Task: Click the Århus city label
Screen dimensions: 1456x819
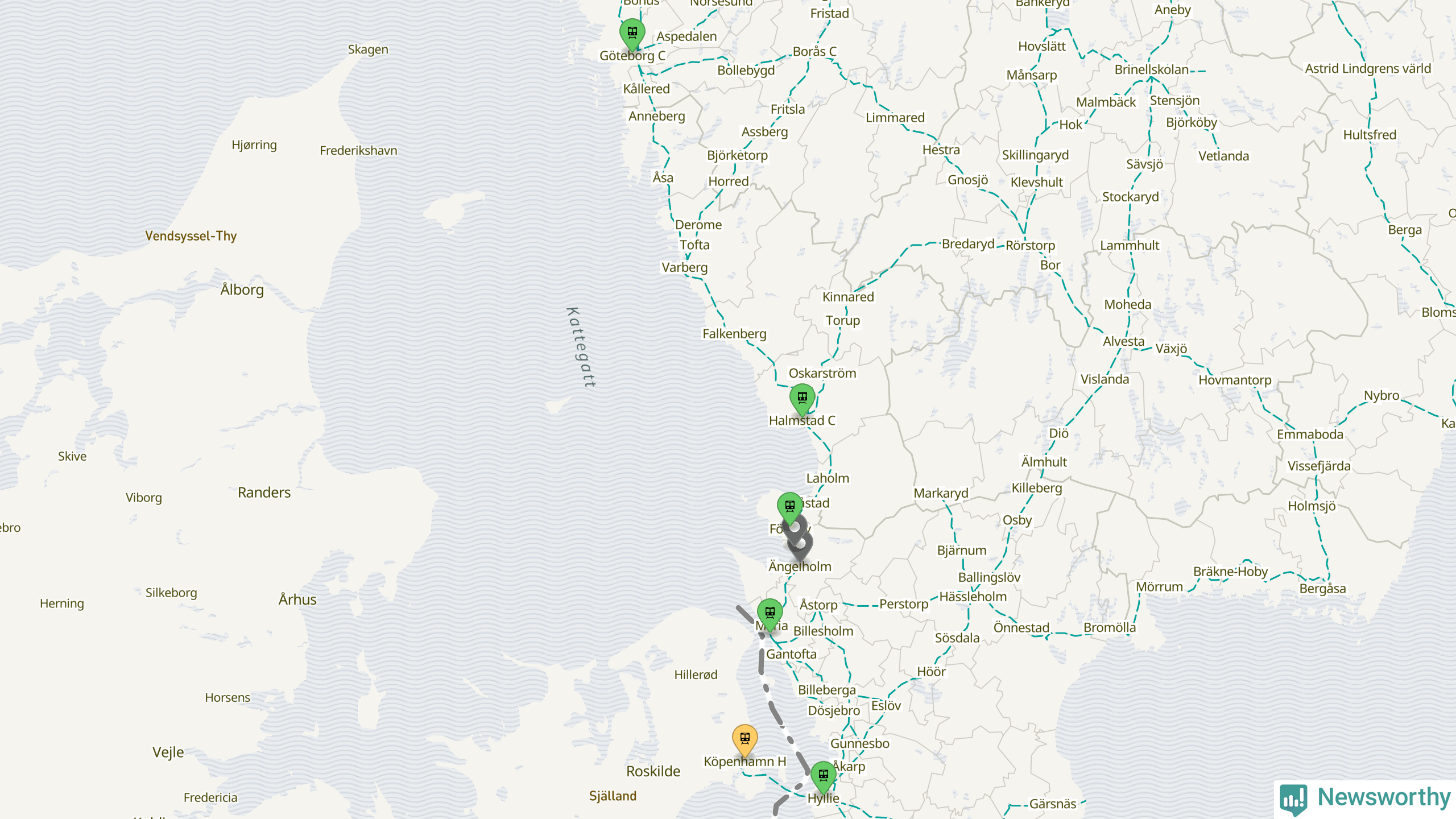Action: coord(297,599)
